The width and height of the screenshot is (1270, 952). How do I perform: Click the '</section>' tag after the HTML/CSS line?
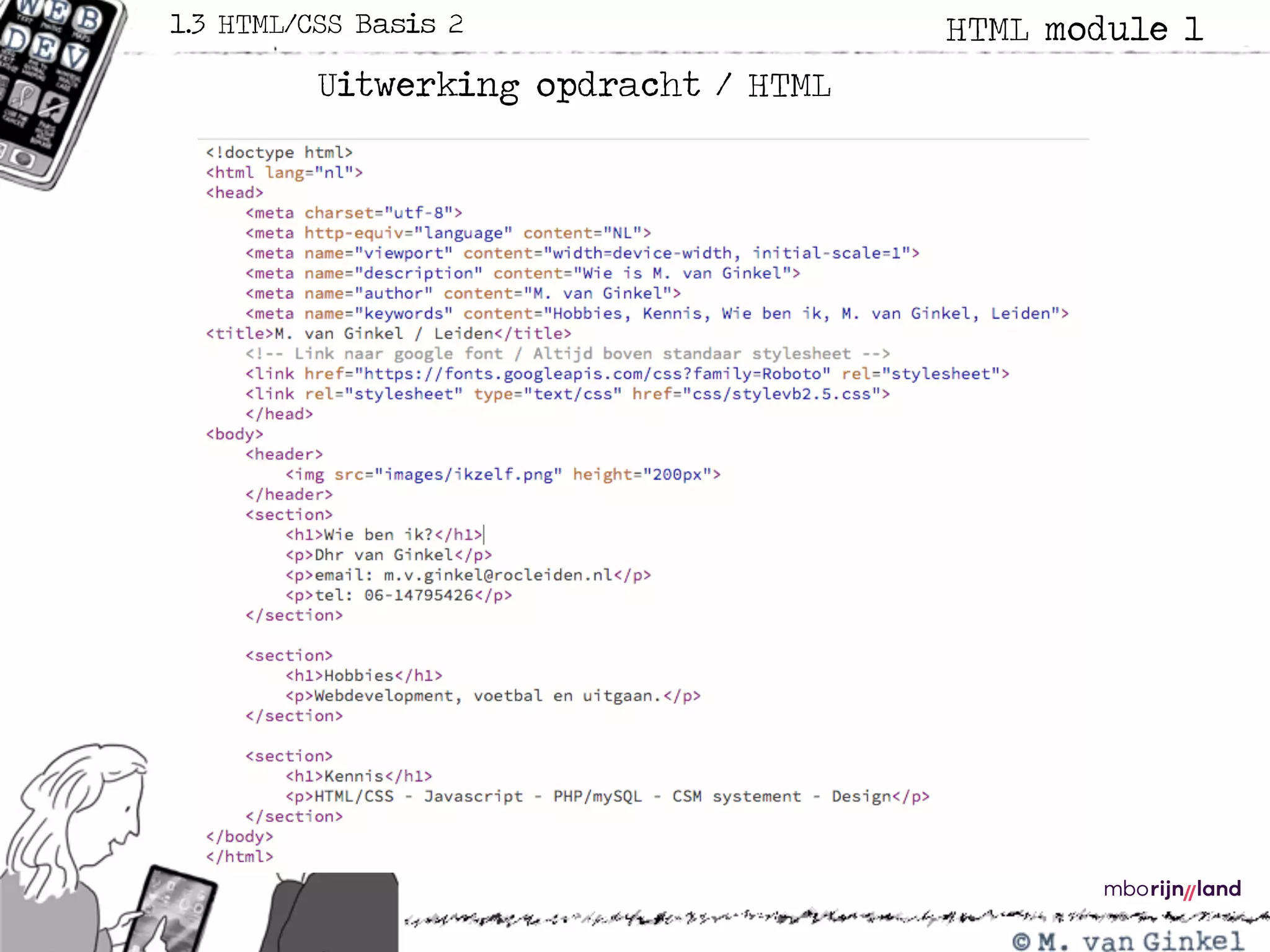point(294,816)
